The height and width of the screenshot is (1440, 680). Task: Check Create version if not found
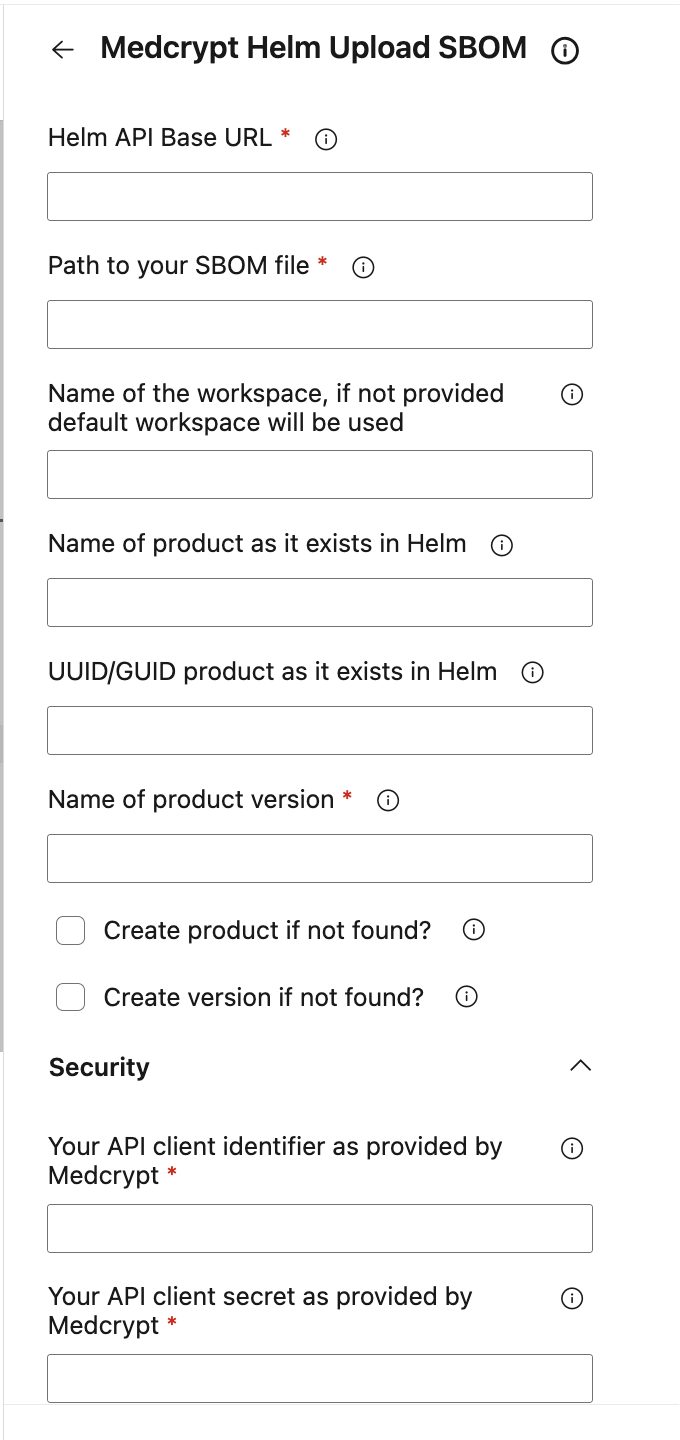tap(70, 997)
